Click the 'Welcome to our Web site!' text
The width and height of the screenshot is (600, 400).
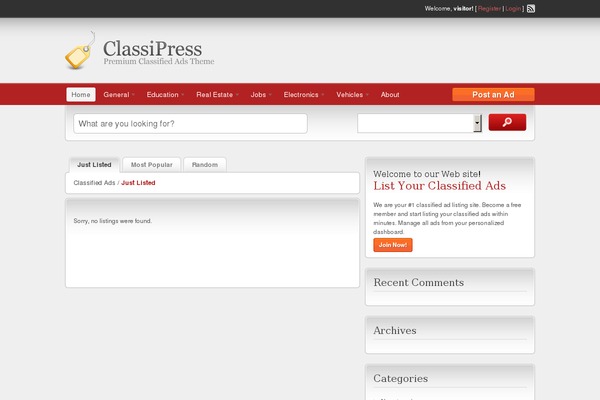click(427, 174)
